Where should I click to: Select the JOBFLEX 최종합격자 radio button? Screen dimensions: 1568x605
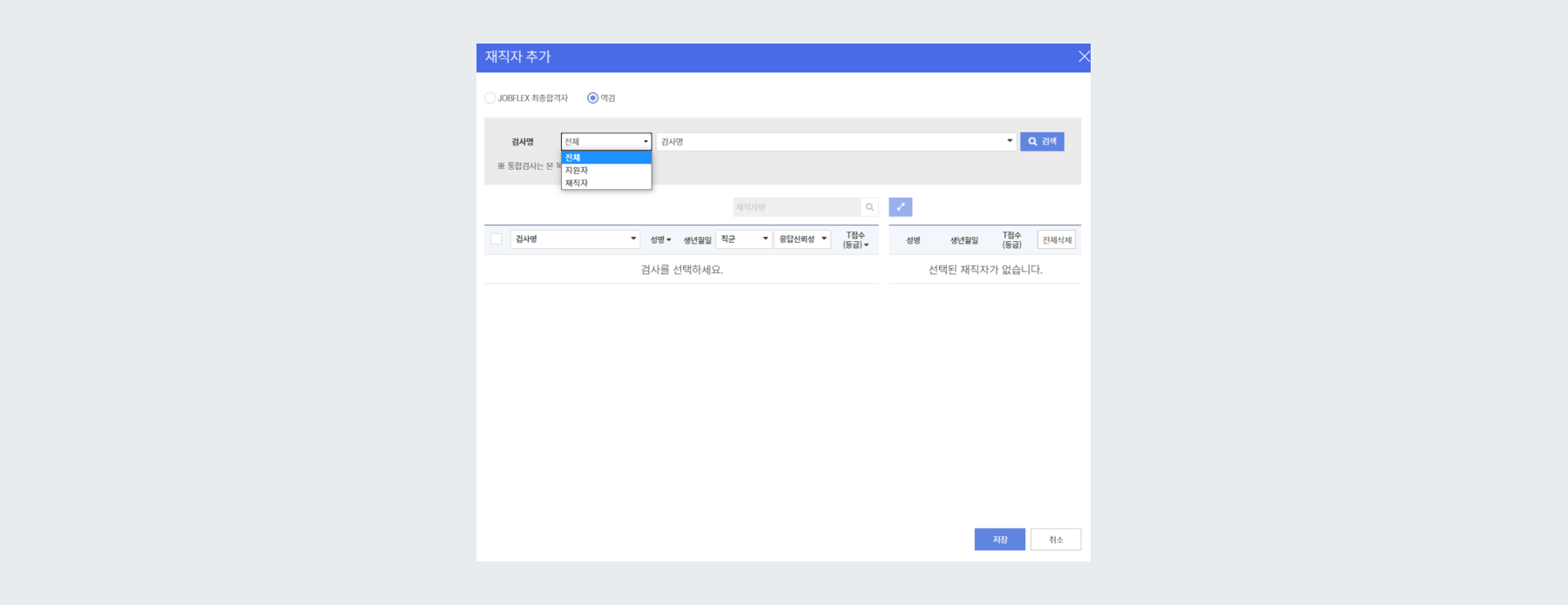490,98
